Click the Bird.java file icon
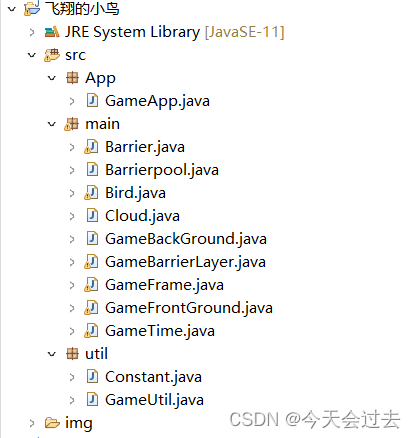The image size is (416, 438). click(x=91, y=193)
